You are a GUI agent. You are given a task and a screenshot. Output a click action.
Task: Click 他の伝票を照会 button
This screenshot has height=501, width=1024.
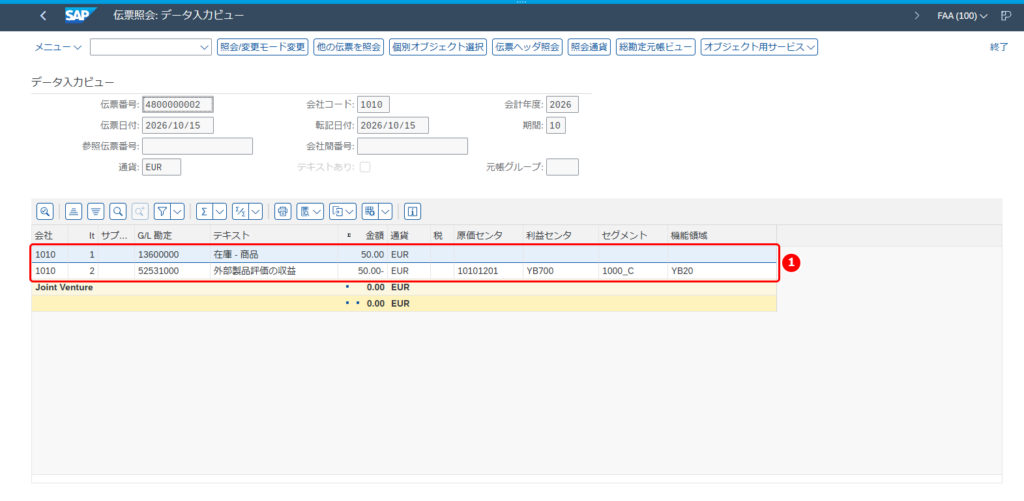pos(348,47)
